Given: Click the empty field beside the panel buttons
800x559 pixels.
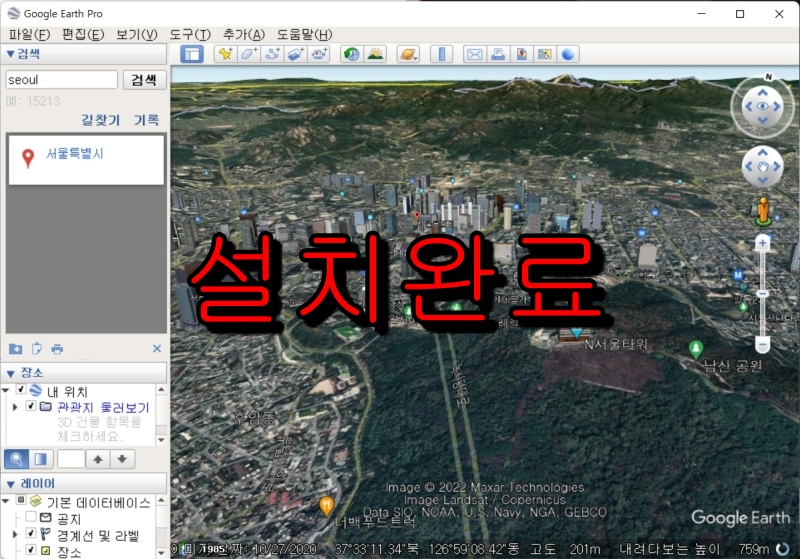Looking at the screenshot, I should (71, 459).
